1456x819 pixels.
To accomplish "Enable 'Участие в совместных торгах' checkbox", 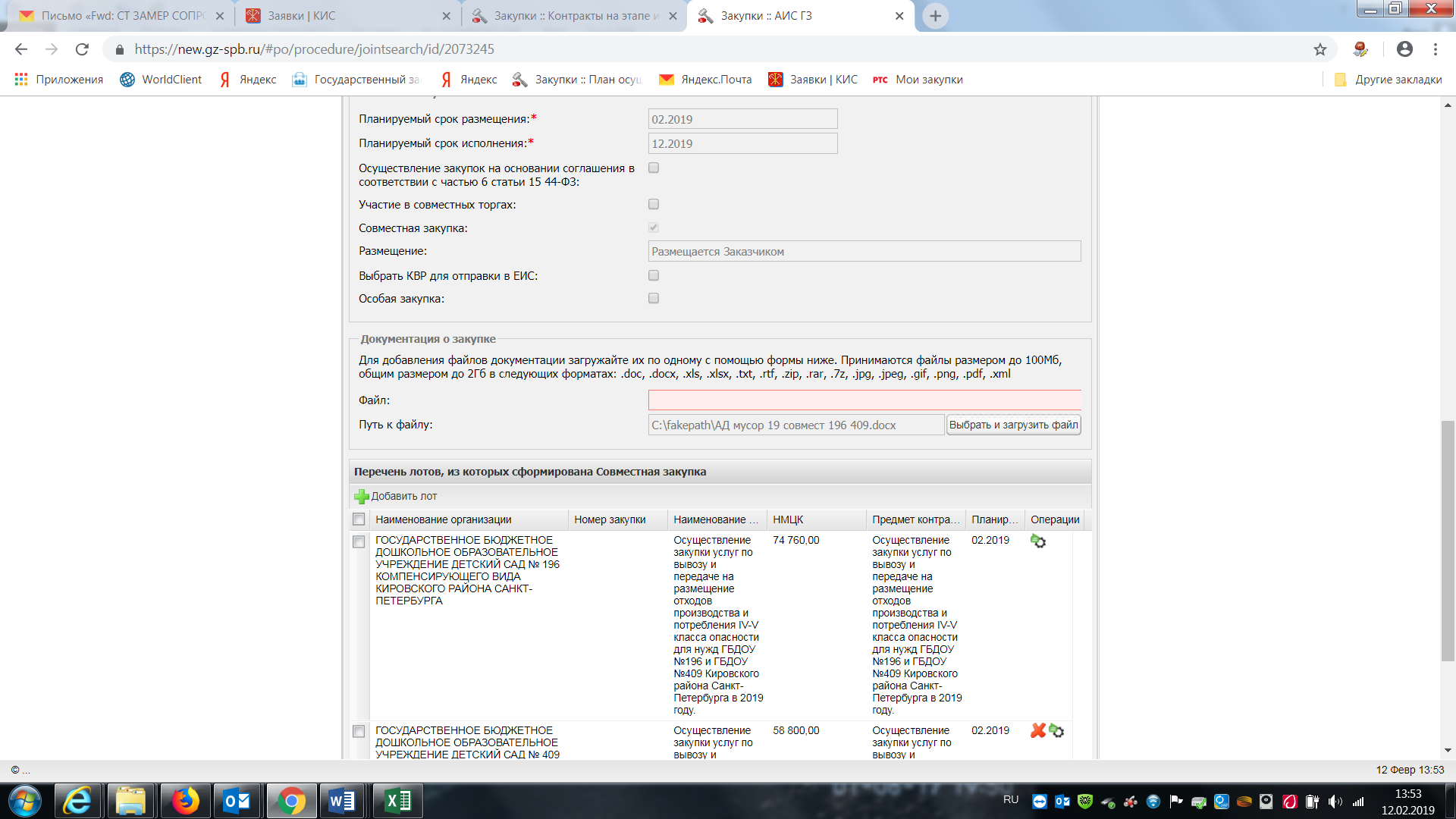I will click(x=654, y=205).
